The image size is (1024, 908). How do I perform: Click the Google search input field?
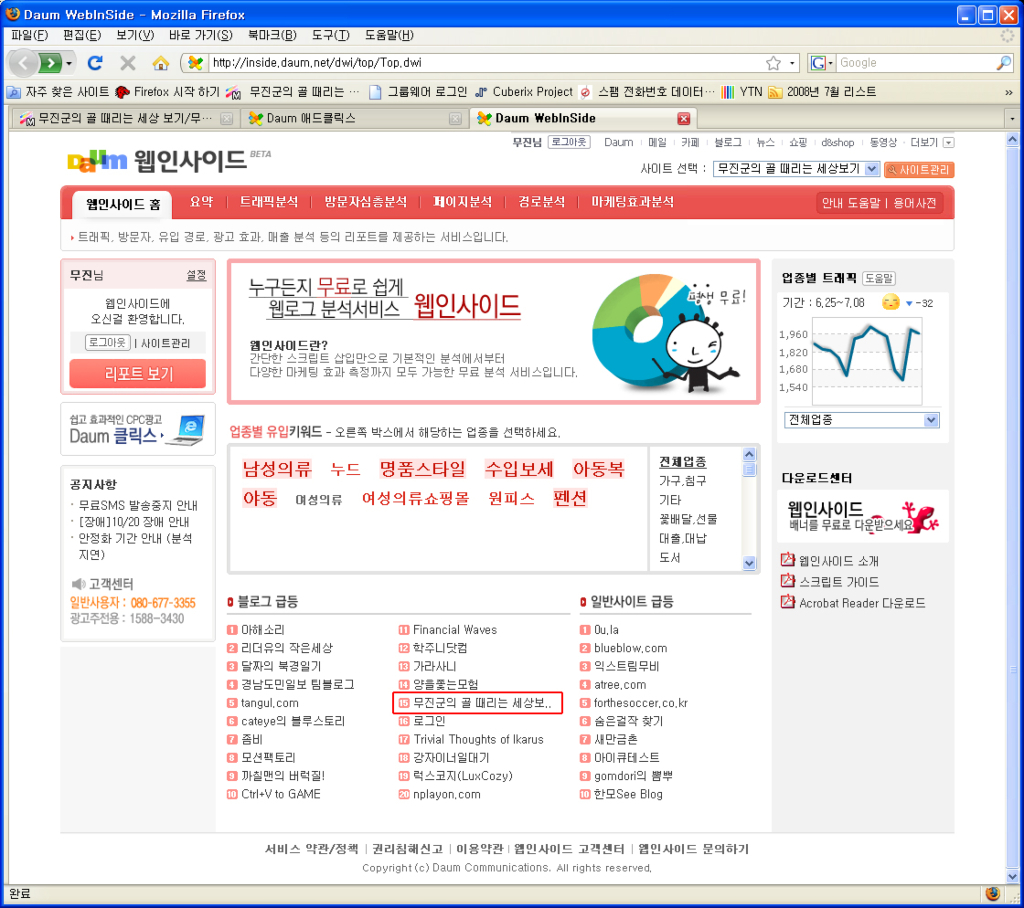(x=916, y=63)
